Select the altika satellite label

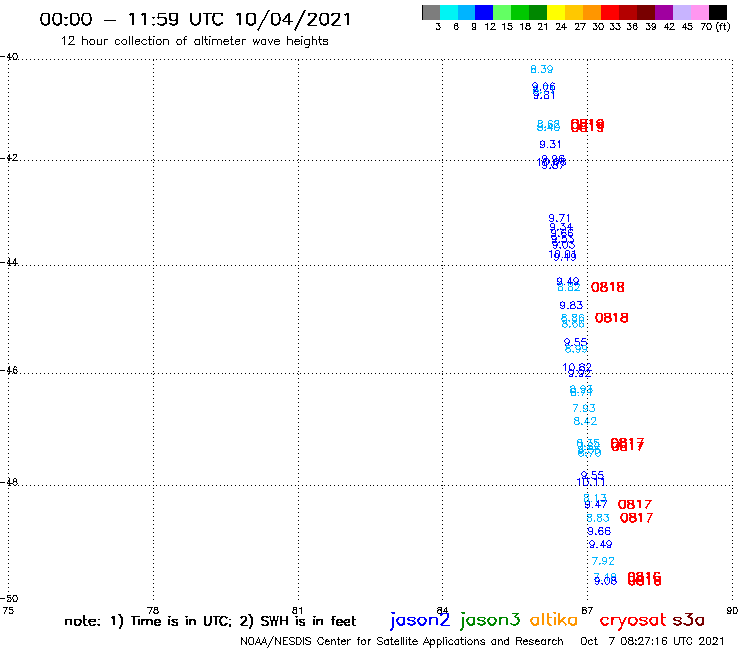coord(554,620)
